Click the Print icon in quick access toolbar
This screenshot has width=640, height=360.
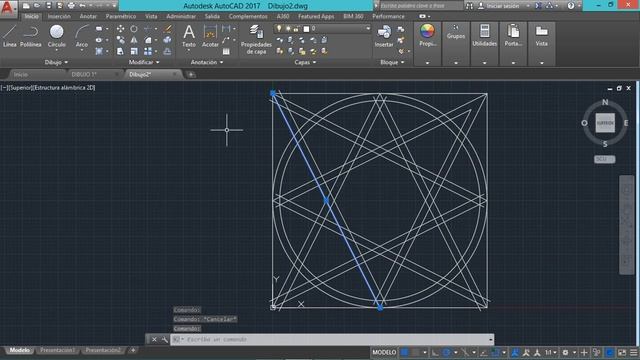pyautogui.click(x=71, y=6)
